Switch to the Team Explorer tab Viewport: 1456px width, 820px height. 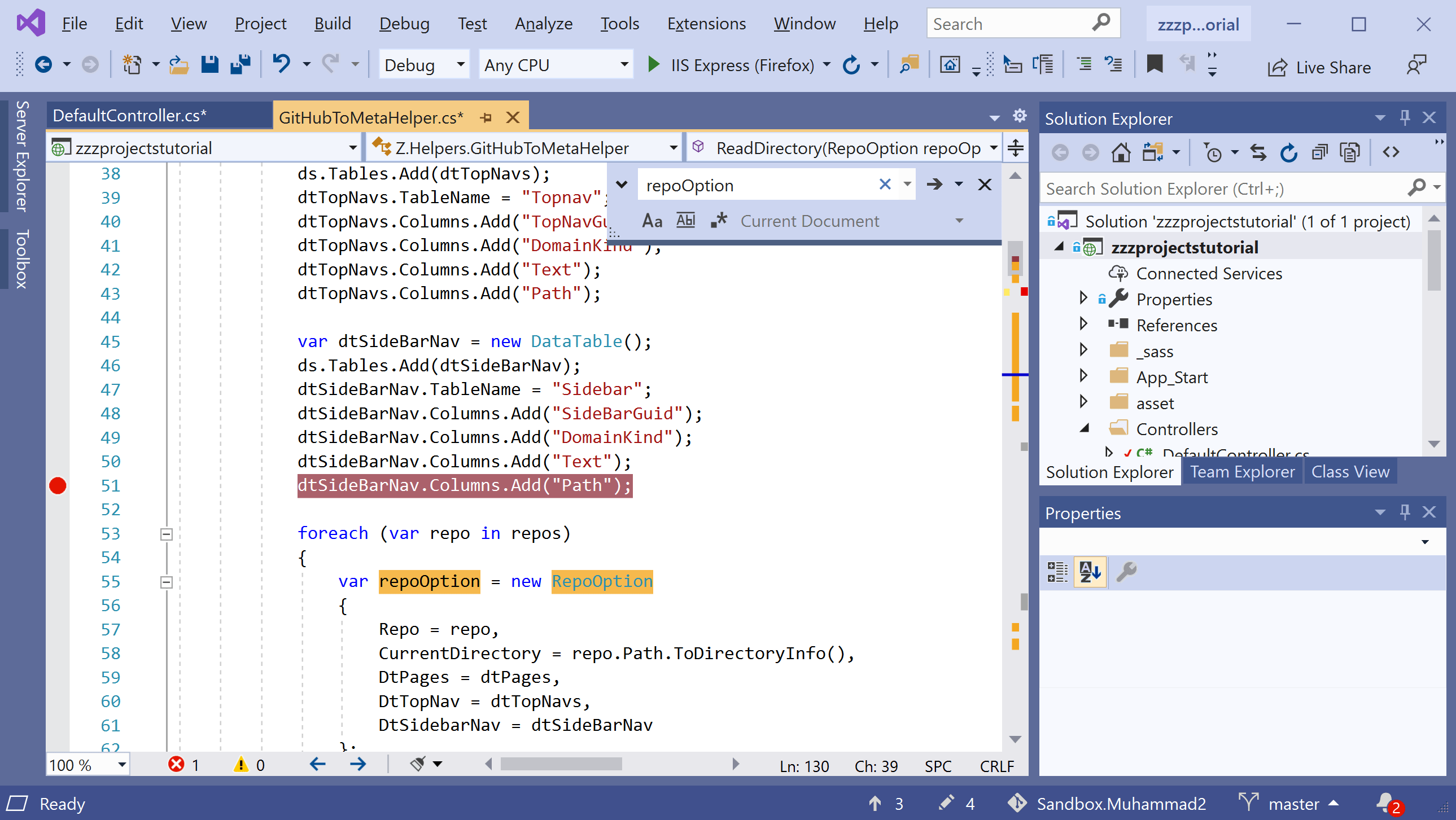[1242, 471]
